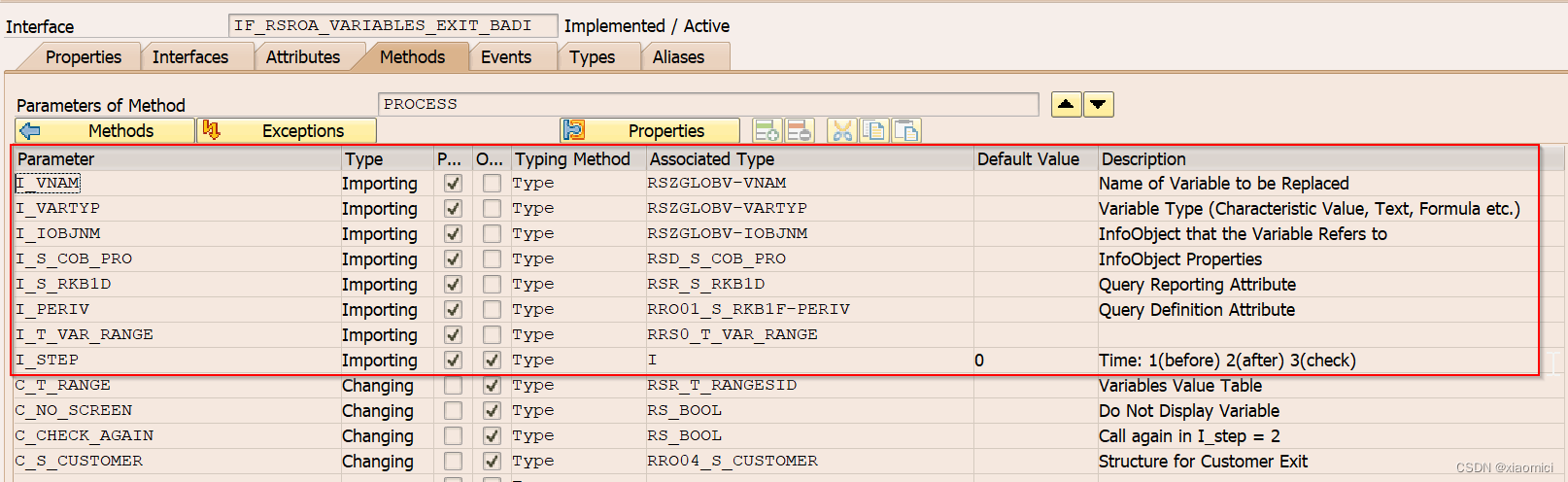The height and width of the screenshot is (482, 1568).
Task: Toggle Optional checkbox for I_VNAM
Action: pyautogui.click(x=493, y=183)
